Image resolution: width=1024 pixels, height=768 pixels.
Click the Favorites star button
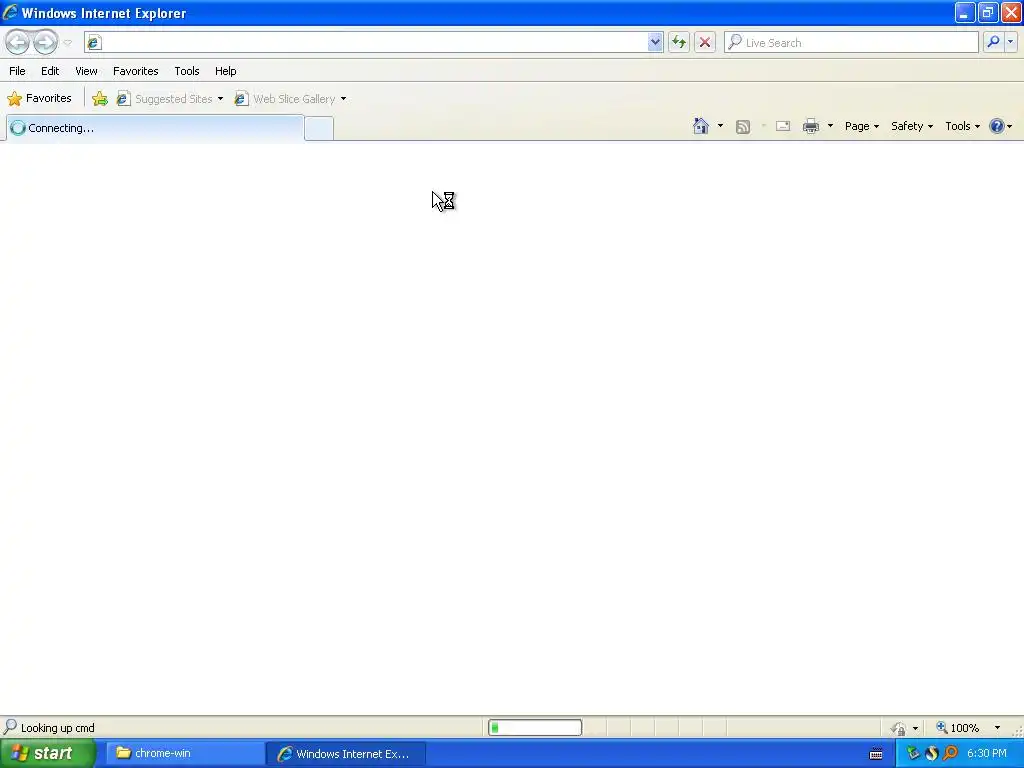[x=39, y=99]
